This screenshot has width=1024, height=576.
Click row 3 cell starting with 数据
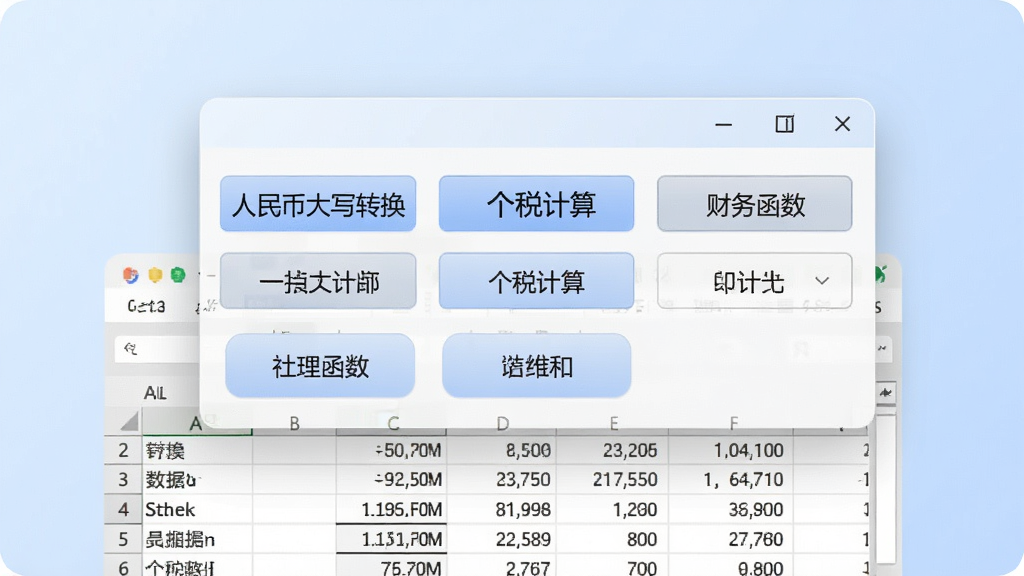[x=197, y=479]
